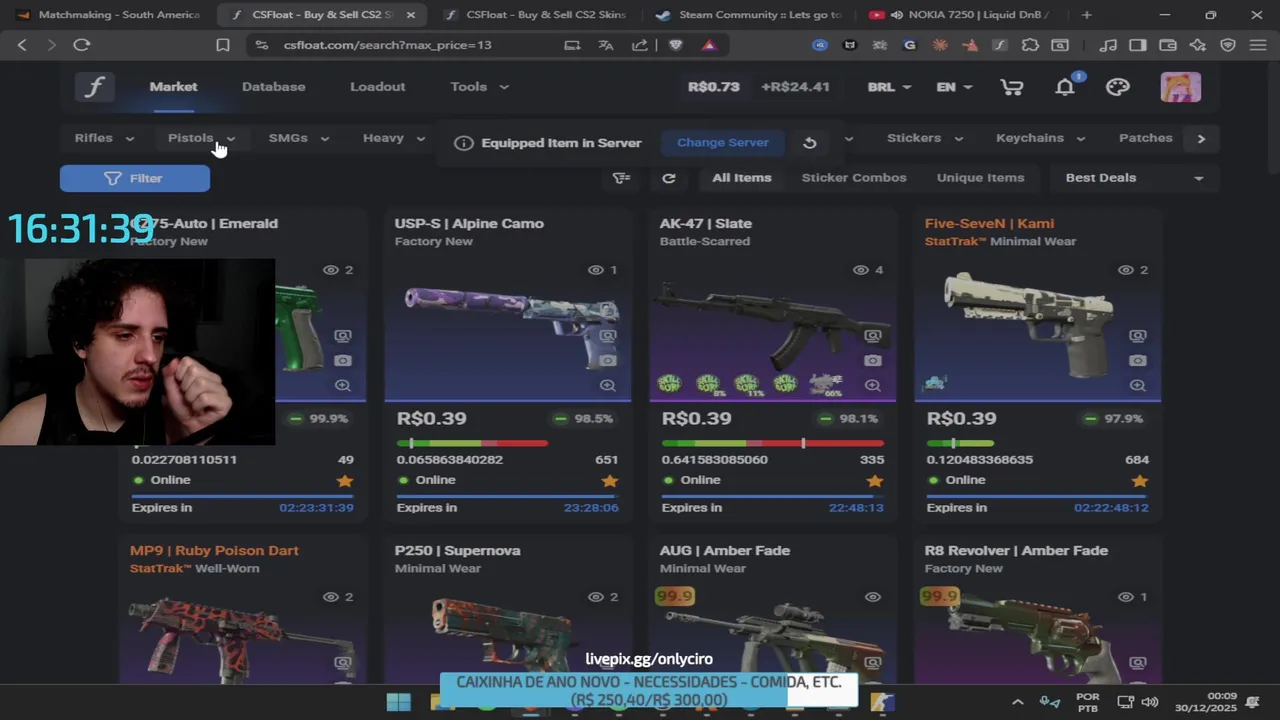Show hidden tray icons chevron

pos(1018,702)
